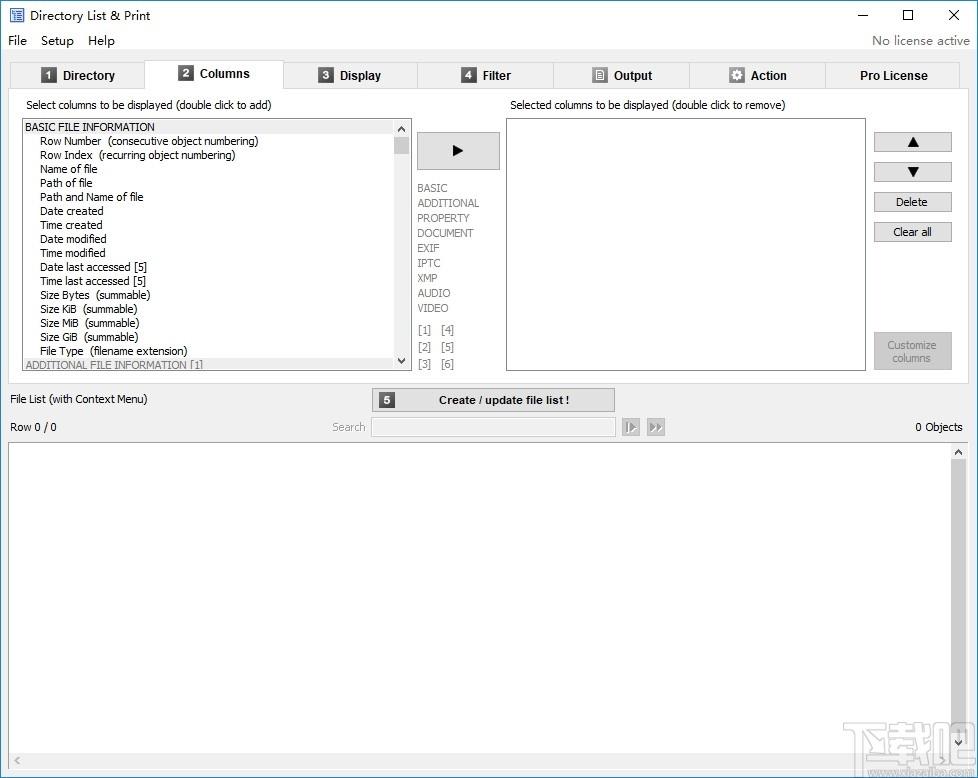This screenshot has width=978, height=778.
Task: Open the Display tab
Action: [x=350, y=75]
